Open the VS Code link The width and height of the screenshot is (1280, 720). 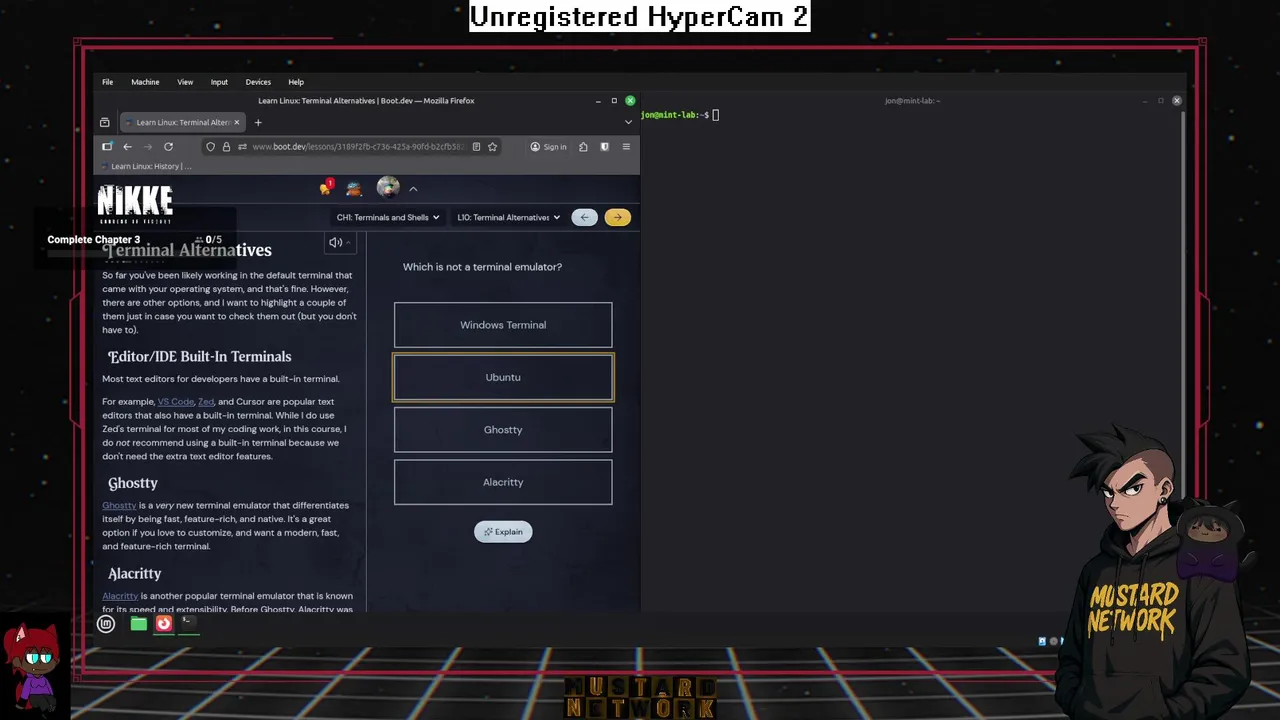click(175, 402)
